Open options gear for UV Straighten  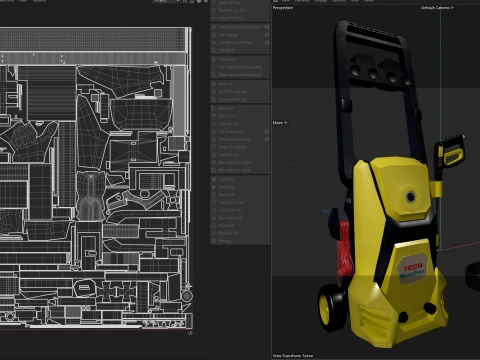coord(267,132)
